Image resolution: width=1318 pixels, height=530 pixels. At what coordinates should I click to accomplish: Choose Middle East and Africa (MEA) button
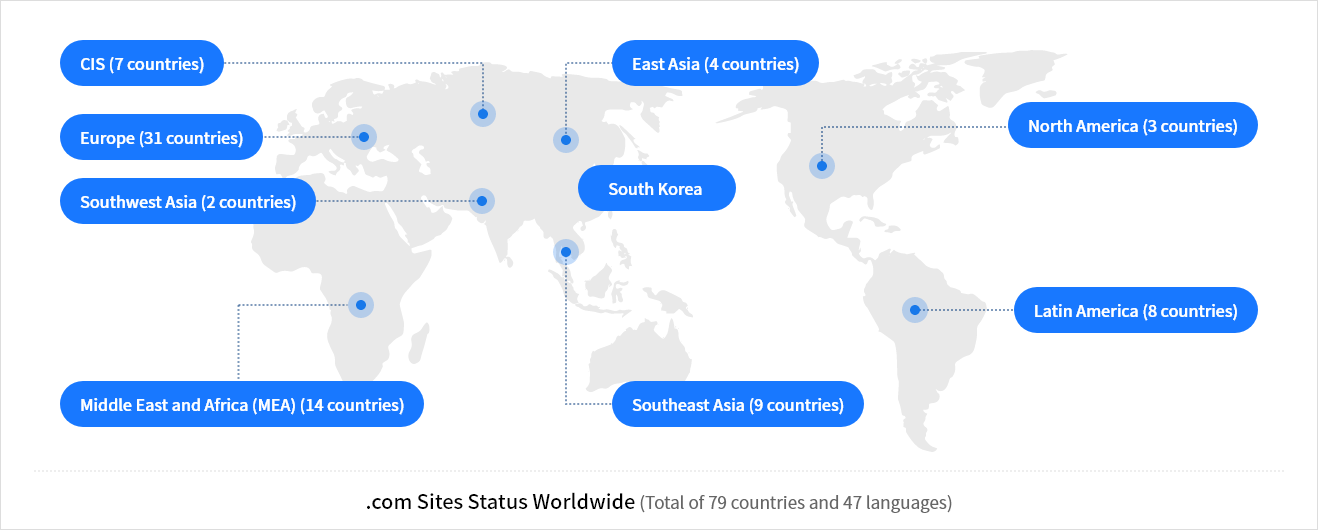click(242, 404)
